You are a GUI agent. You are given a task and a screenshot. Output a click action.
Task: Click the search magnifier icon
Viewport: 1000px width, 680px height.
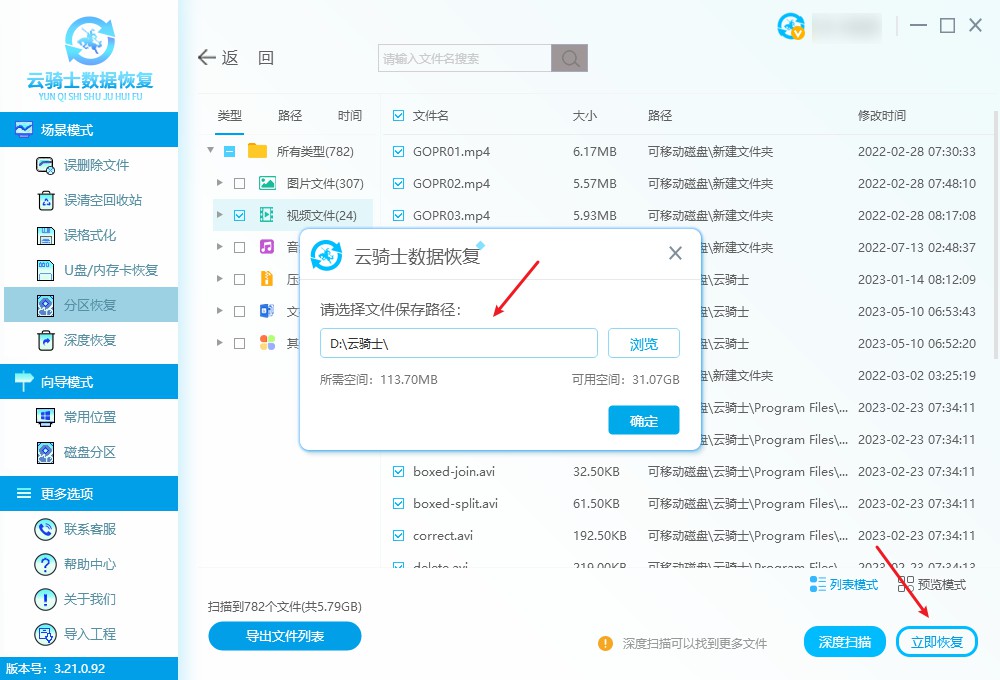pyautogui.click(x=569, y=57)
